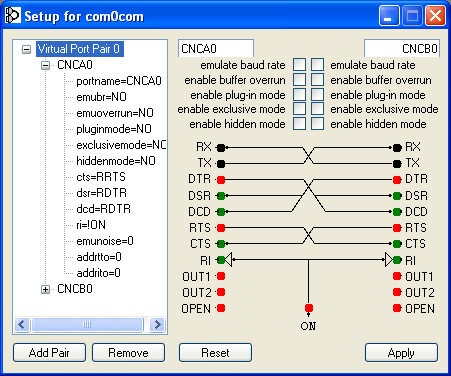The width and height of the screenshot is (451, 376).
Task: Expand the CNCB0 tree node
Action: tap(46, 289)
